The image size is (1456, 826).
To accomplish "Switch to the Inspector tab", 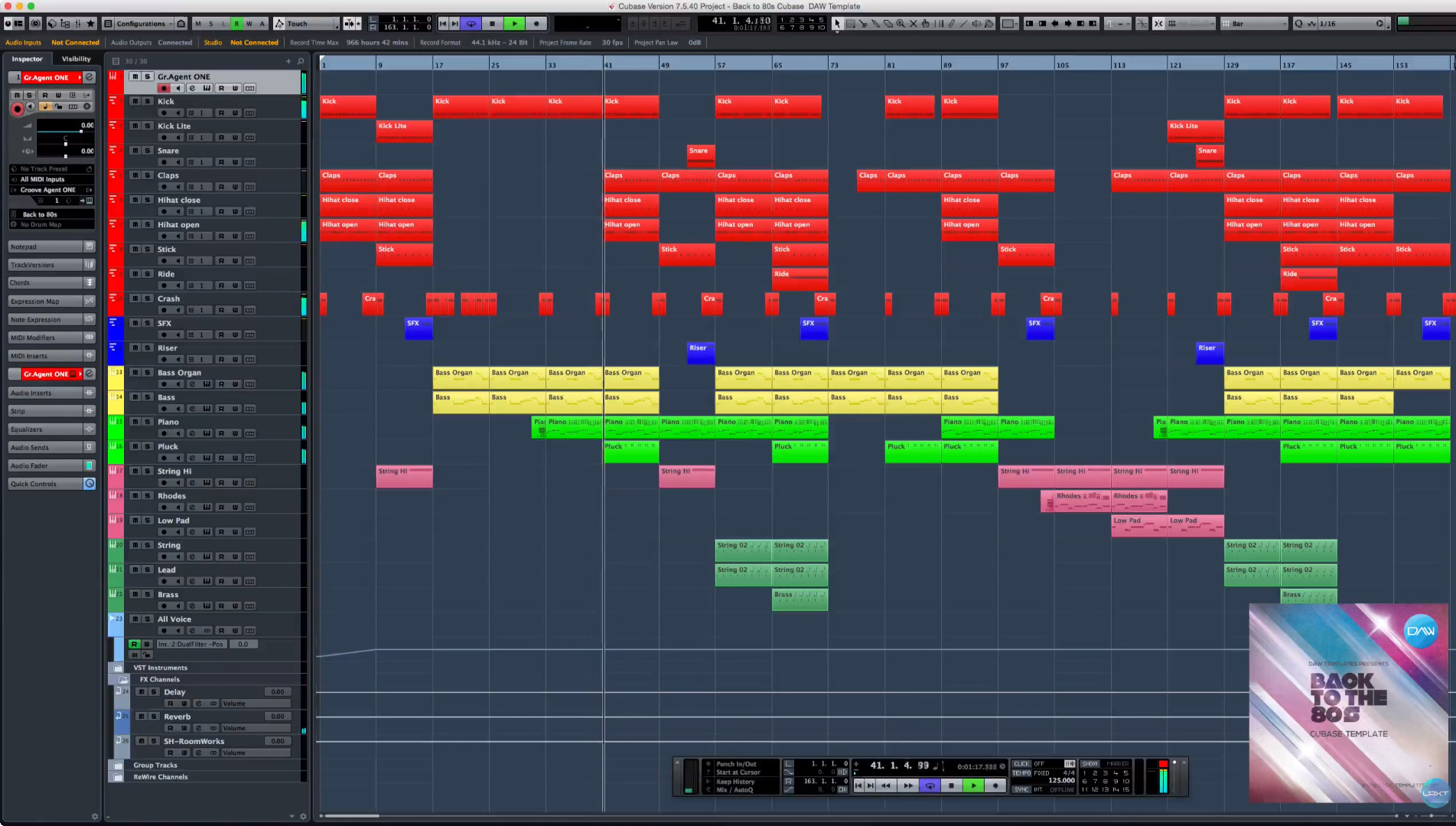I will click(x=27, y=59).
